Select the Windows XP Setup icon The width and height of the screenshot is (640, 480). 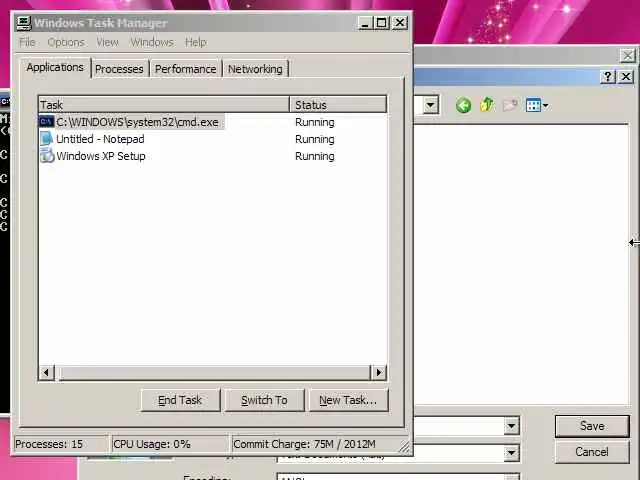47,156
